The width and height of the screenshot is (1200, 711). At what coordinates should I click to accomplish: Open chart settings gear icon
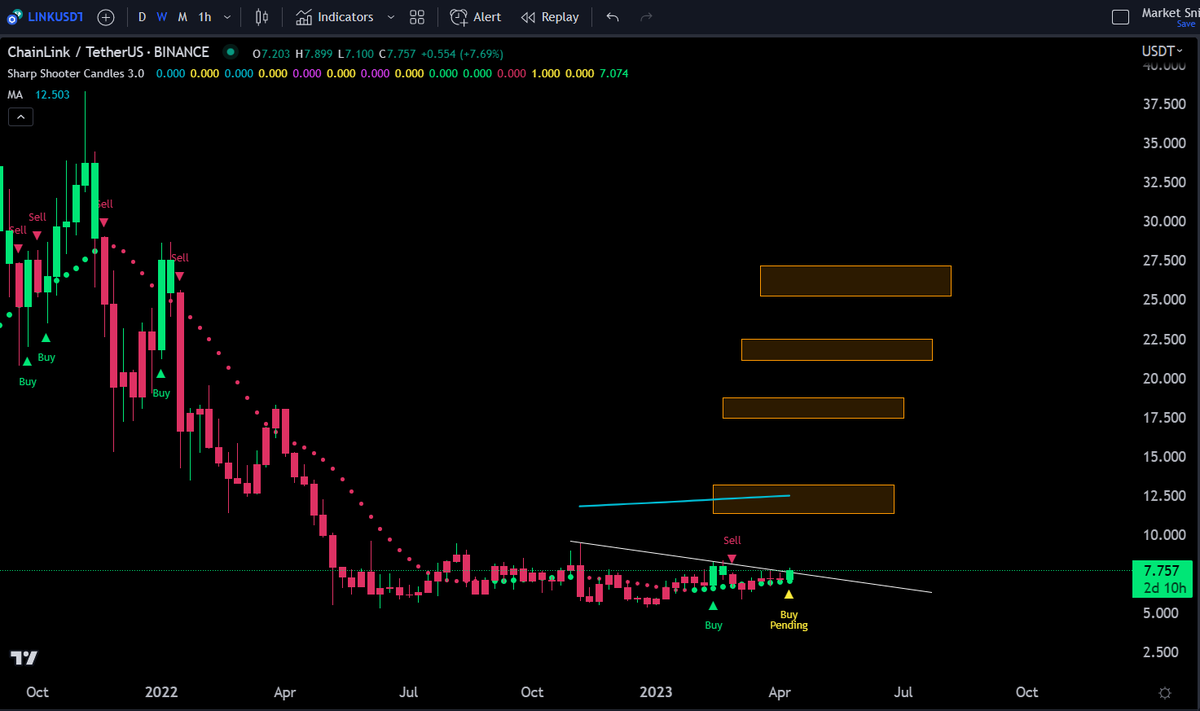1164,692
